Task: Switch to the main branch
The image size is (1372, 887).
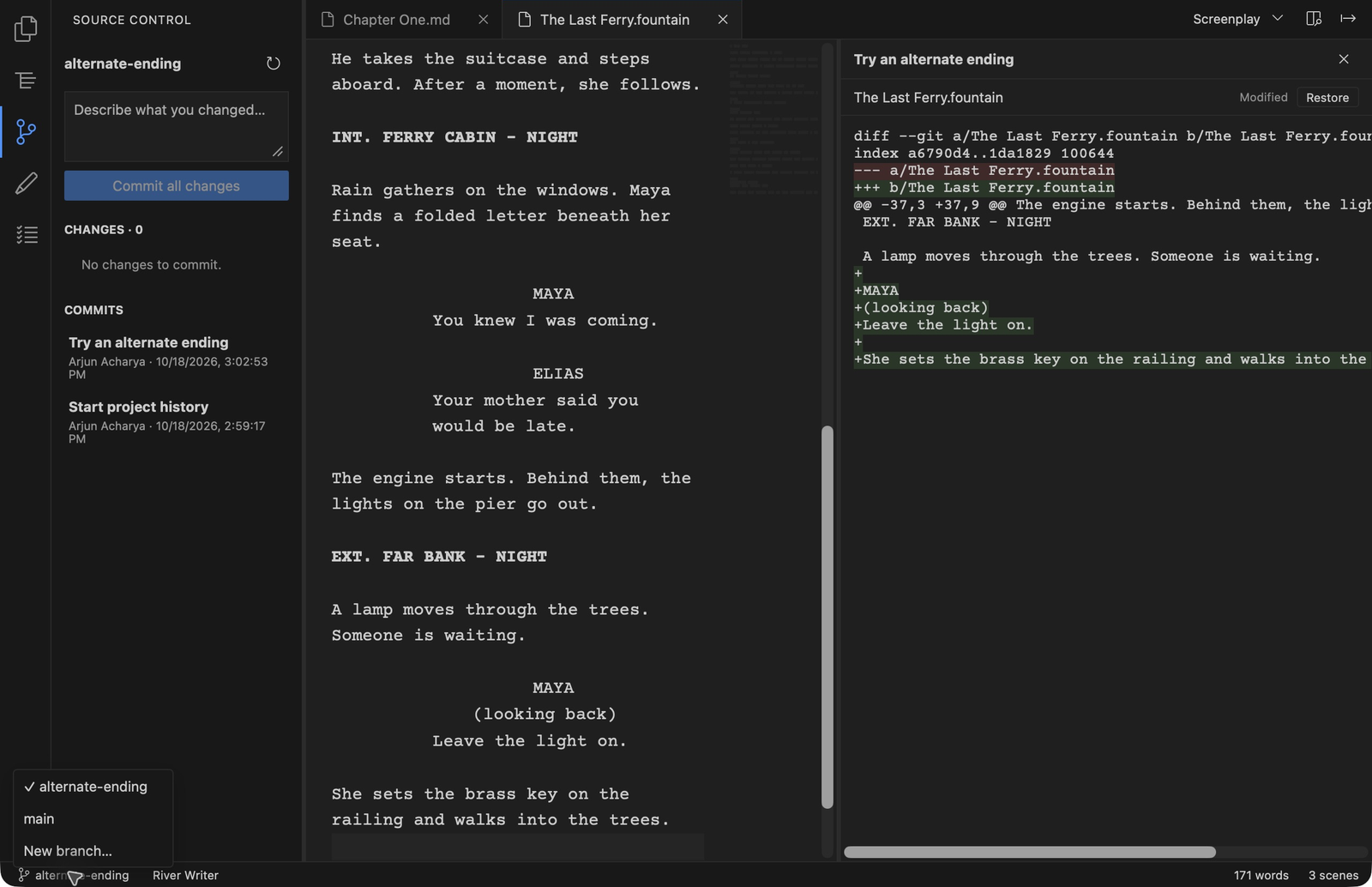Action: pyautogui.click(x=93, y=819)
